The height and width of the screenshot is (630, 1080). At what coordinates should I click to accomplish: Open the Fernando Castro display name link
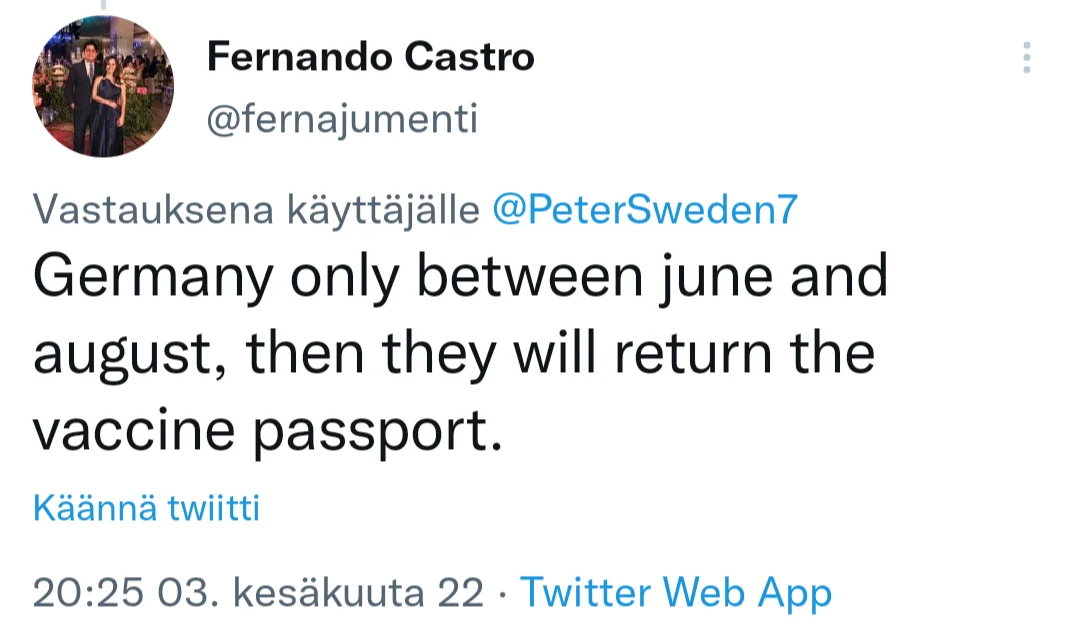370,58
